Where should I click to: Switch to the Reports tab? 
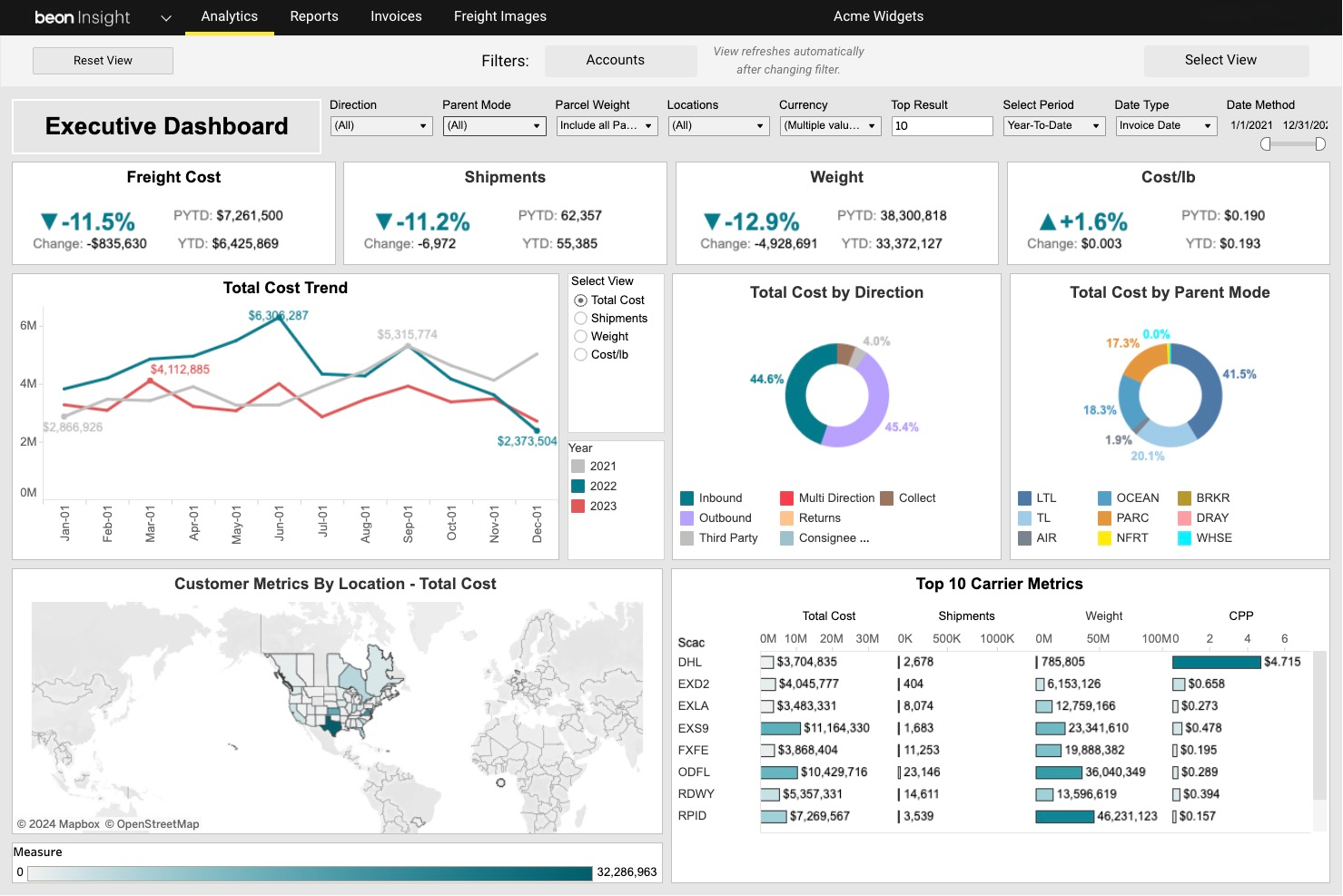(x=314, y=16)
